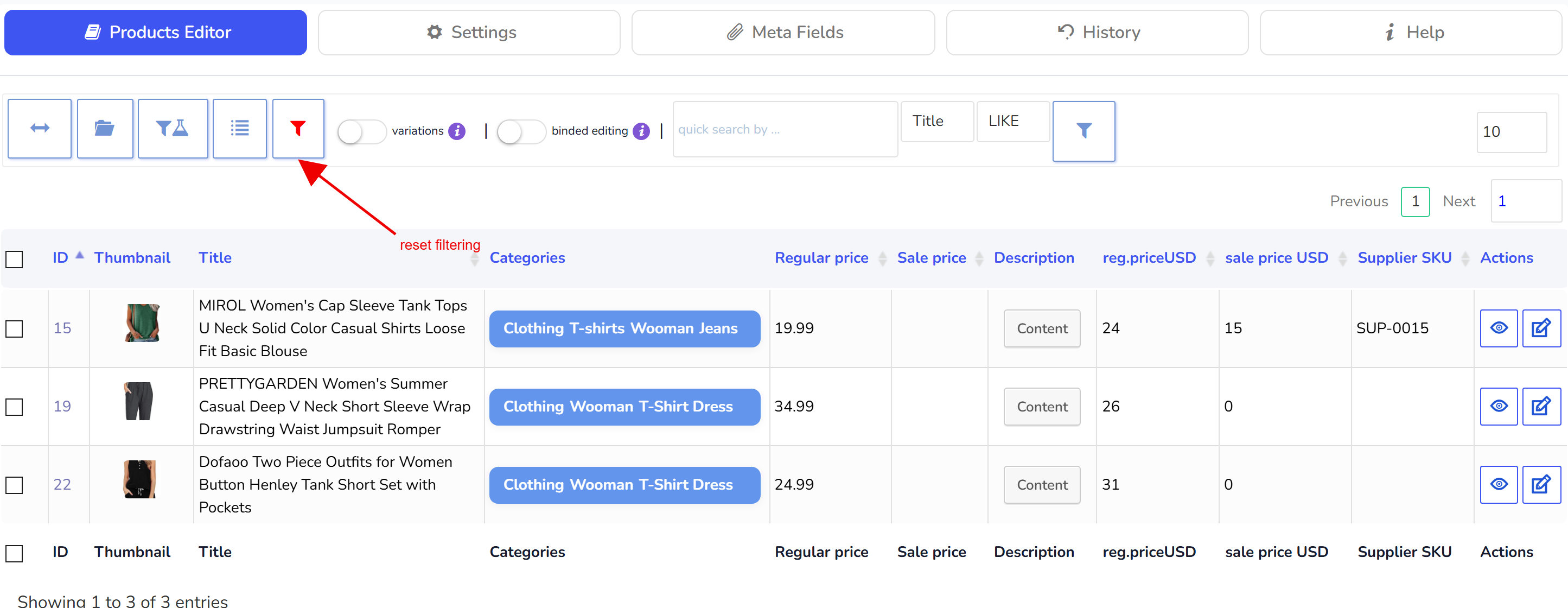
Task: Edit product 19 with the pencil icon
Action: tap(1541, 407)
